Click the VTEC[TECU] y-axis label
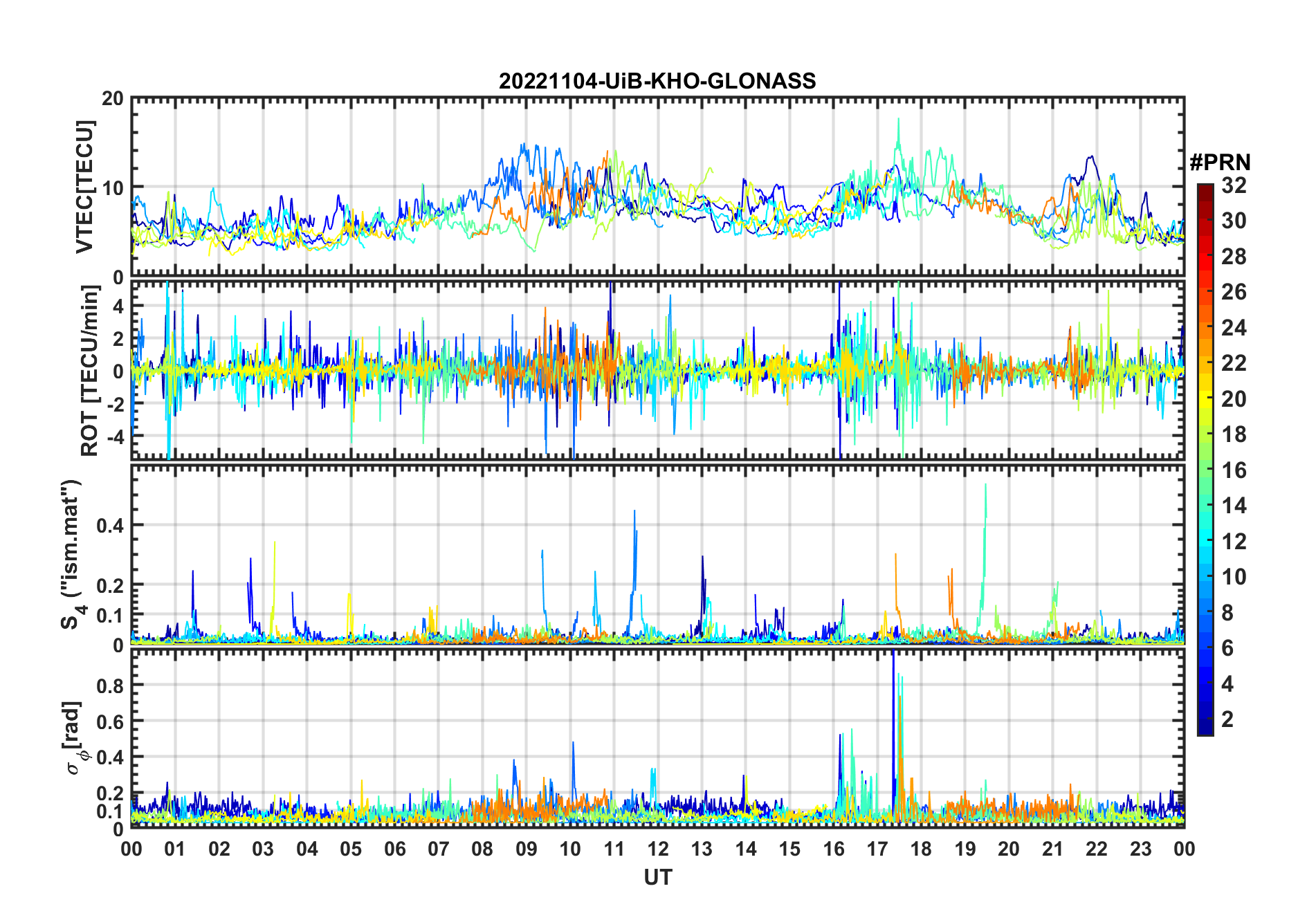 pos(85,187)
